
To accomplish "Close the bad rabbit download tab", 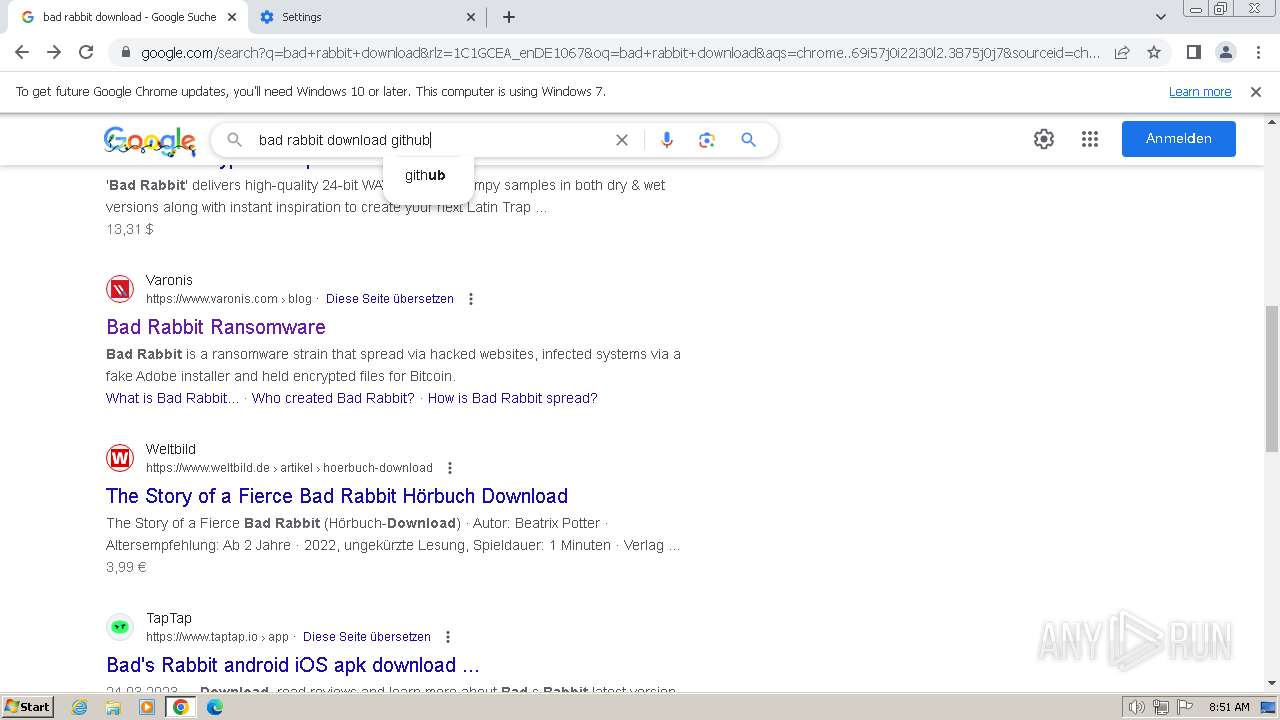I will pos(232,17).
